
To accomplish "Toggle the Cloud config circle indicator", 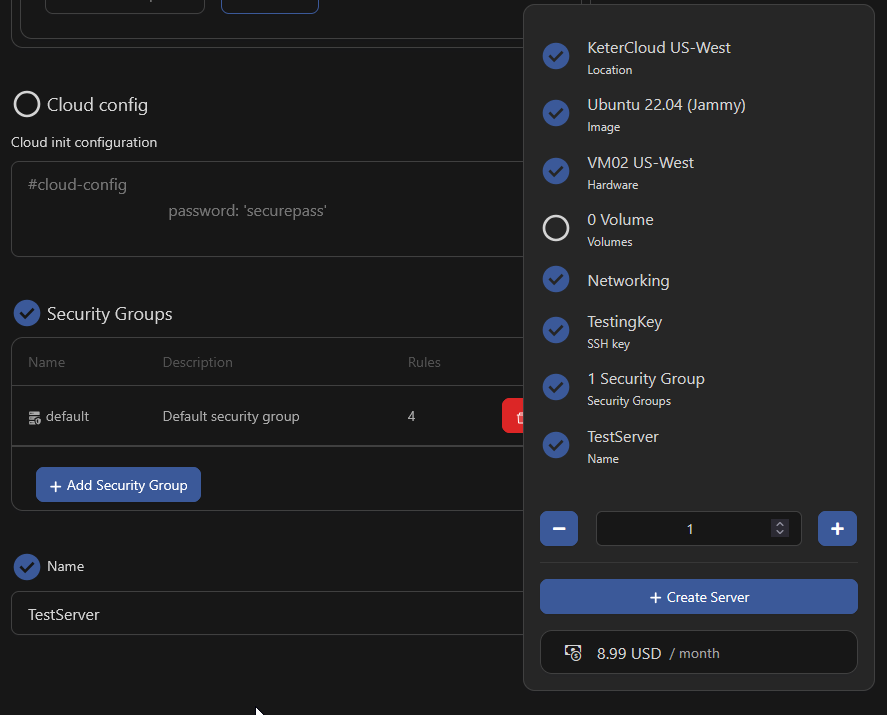I will [x=27, y=105].
